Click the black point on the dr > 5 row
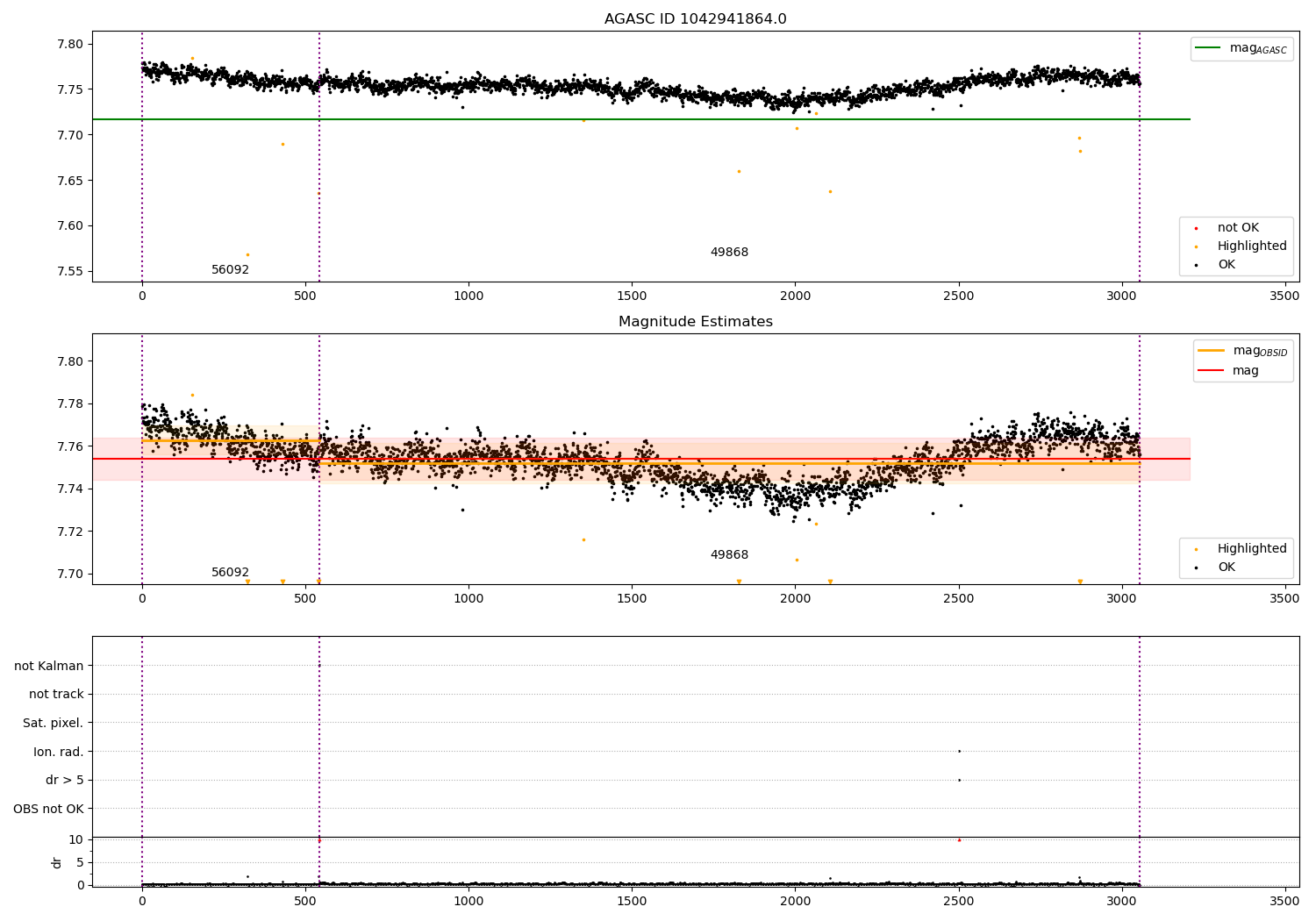1316x921 pixels. point(959,780)
